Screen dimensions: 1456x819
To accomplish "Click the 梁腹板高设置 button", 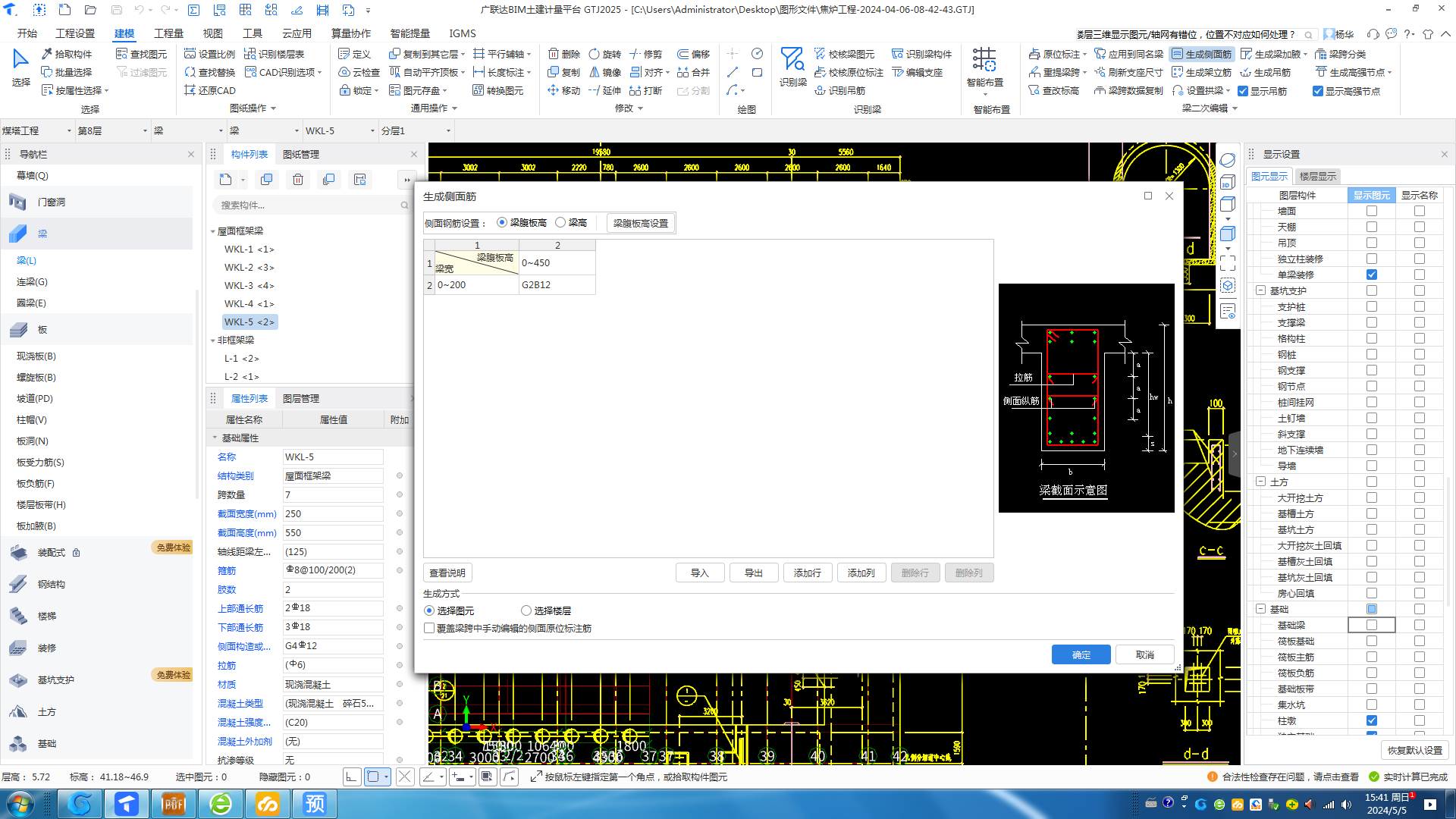I will pos(641,223).
